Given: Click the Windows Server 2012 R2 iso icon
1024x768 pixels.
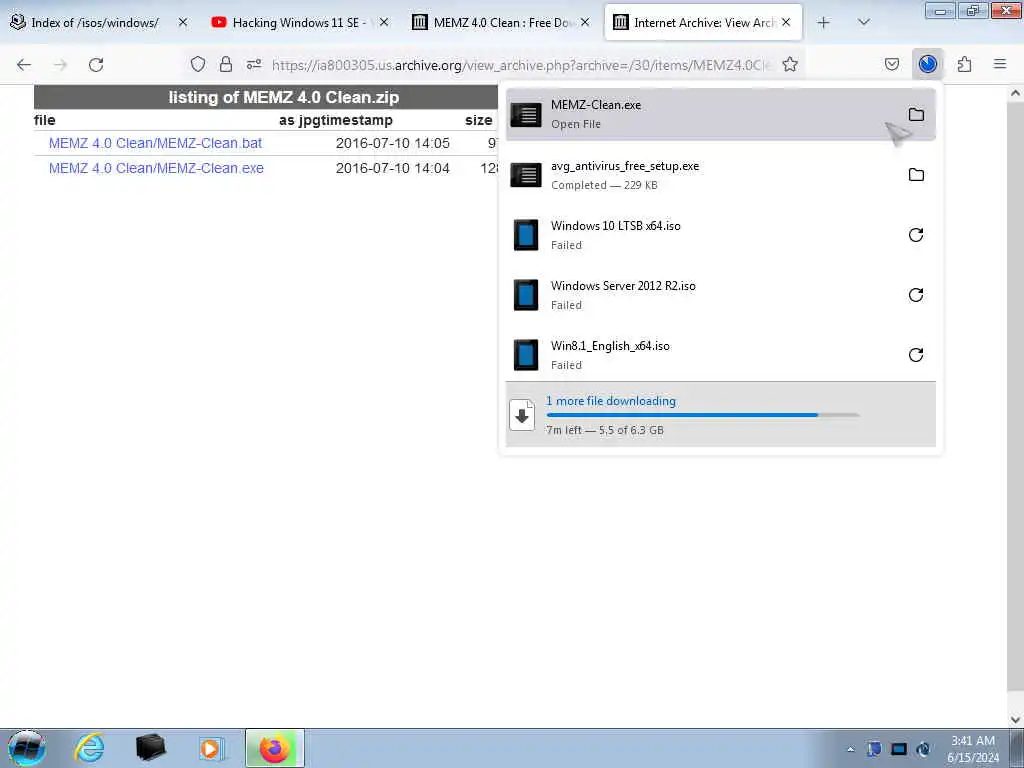Looking at the screenshot, I should tap(526, 295).
